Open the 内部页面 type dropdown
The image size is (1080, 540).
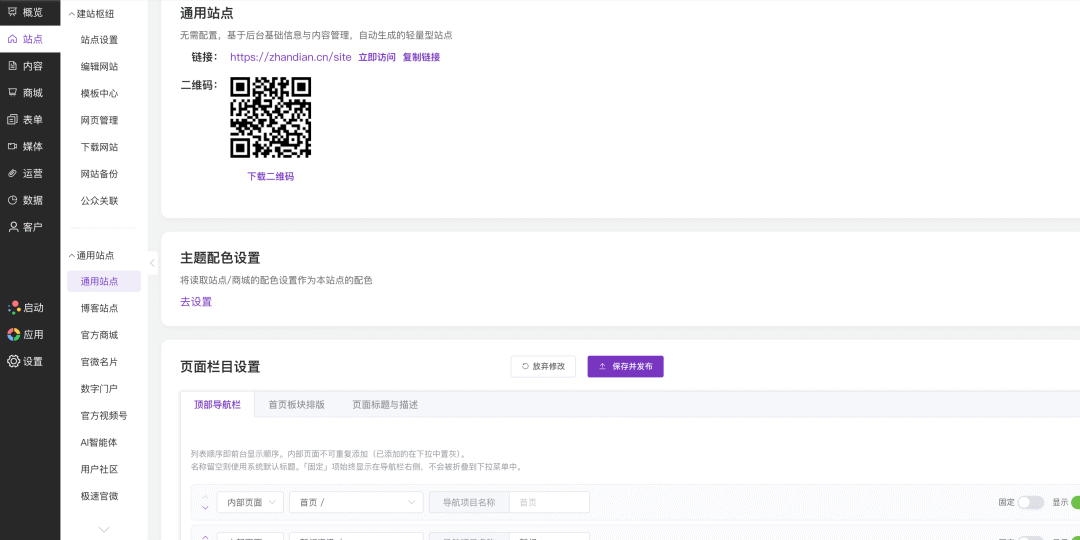[x=250, y=502]
